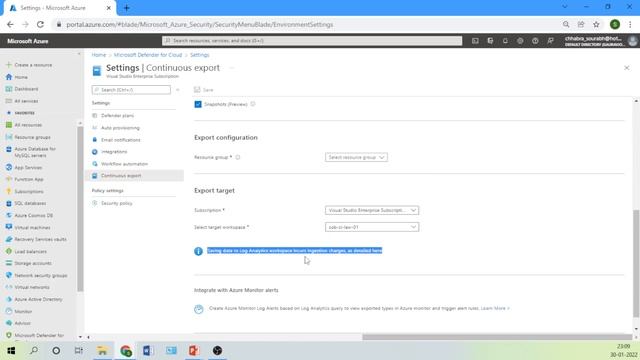The width and height of the screenshot is (640, 360).
Task: Click the Create a resource plus icon
Action: 9,65
